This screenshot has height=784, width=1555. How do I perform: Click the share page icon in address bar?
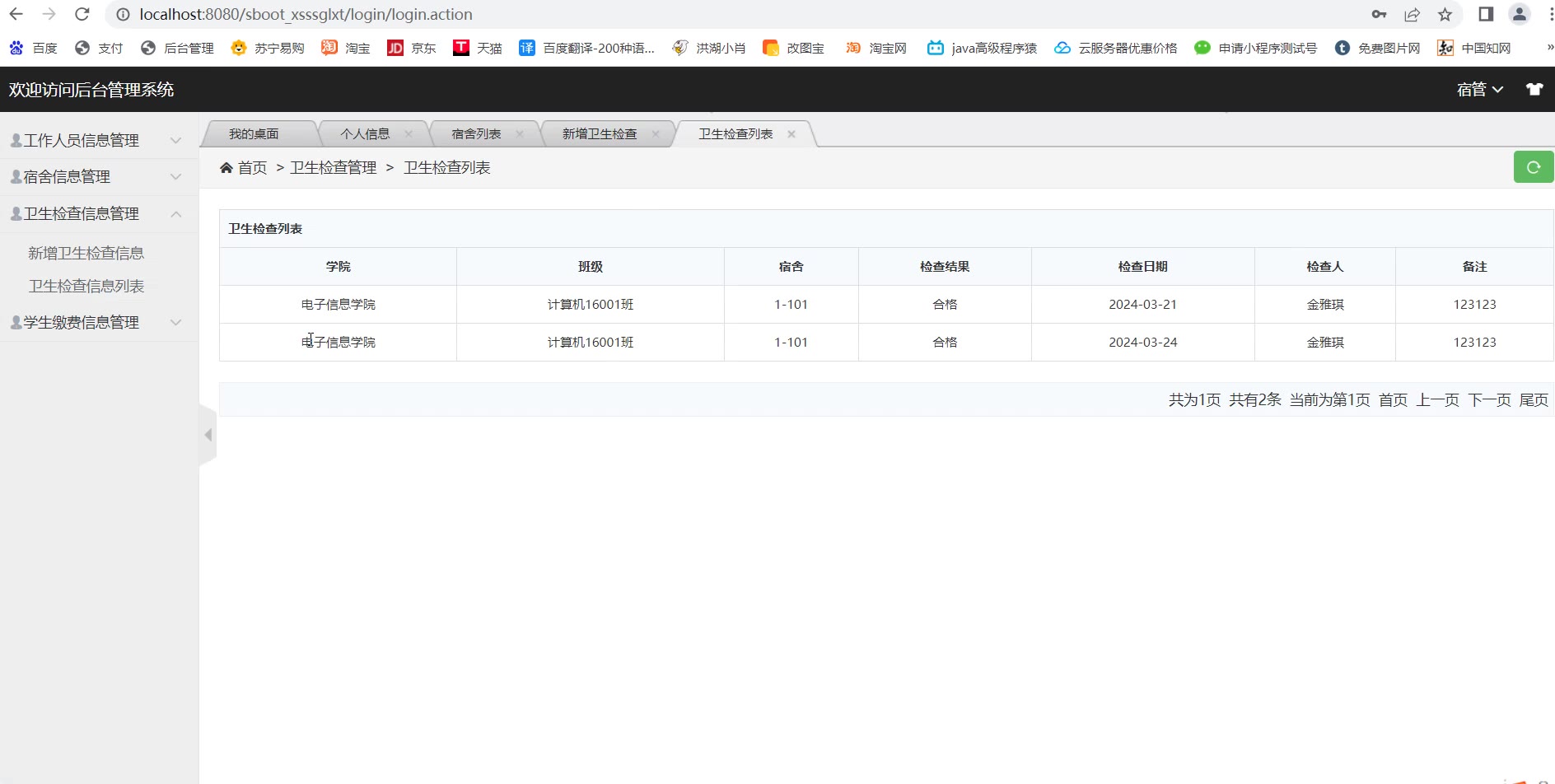tap(1412, 14)
